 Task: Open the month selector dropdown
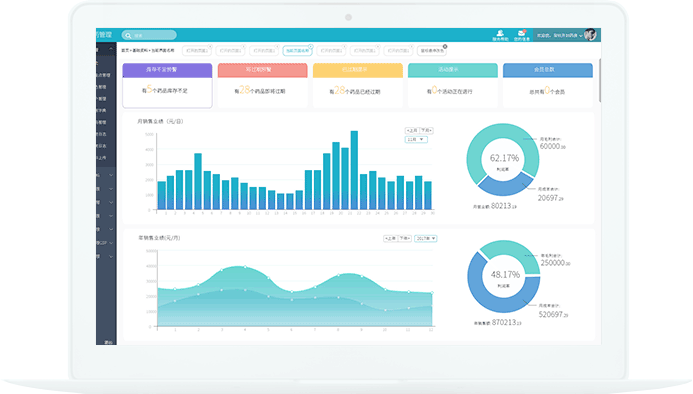tap(416, 139)
